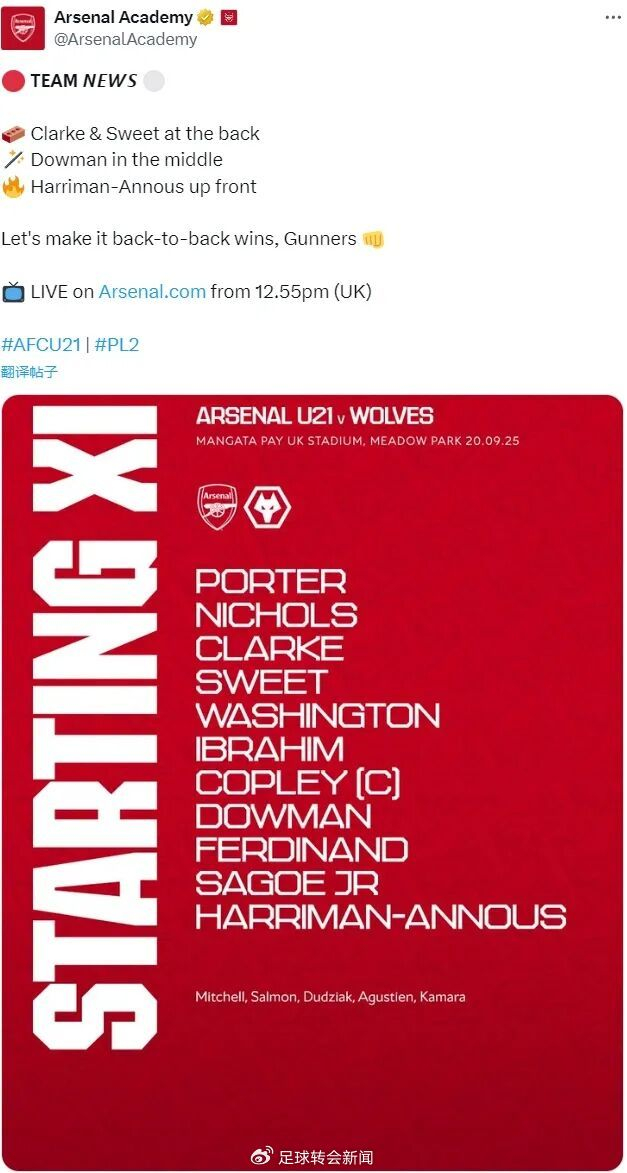Open the more options ellipsis menu
Viewport: 627px width, 1173px height.
tap(611, 17)
